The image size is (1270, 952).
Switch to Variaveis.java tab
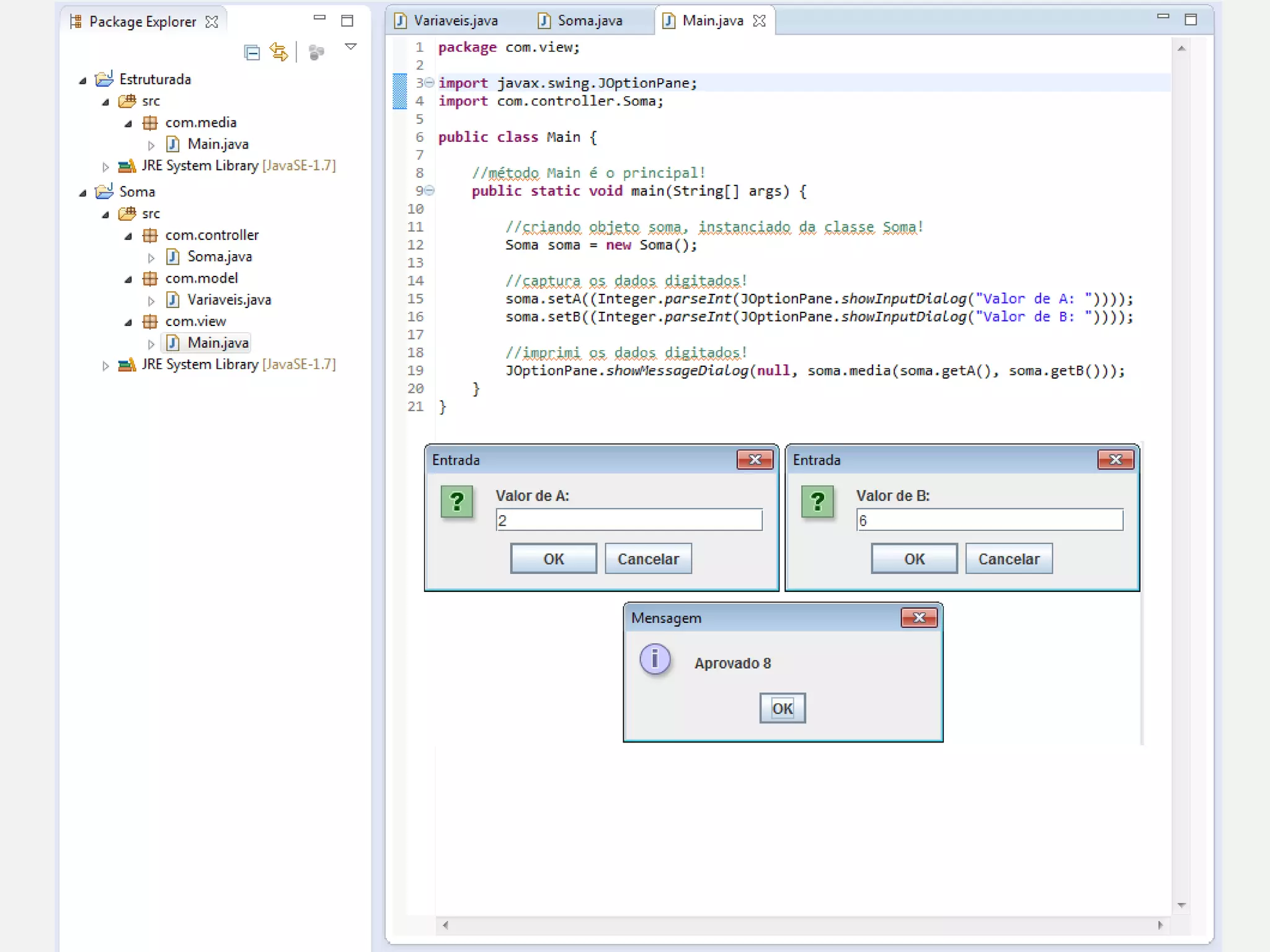(455, 21)
